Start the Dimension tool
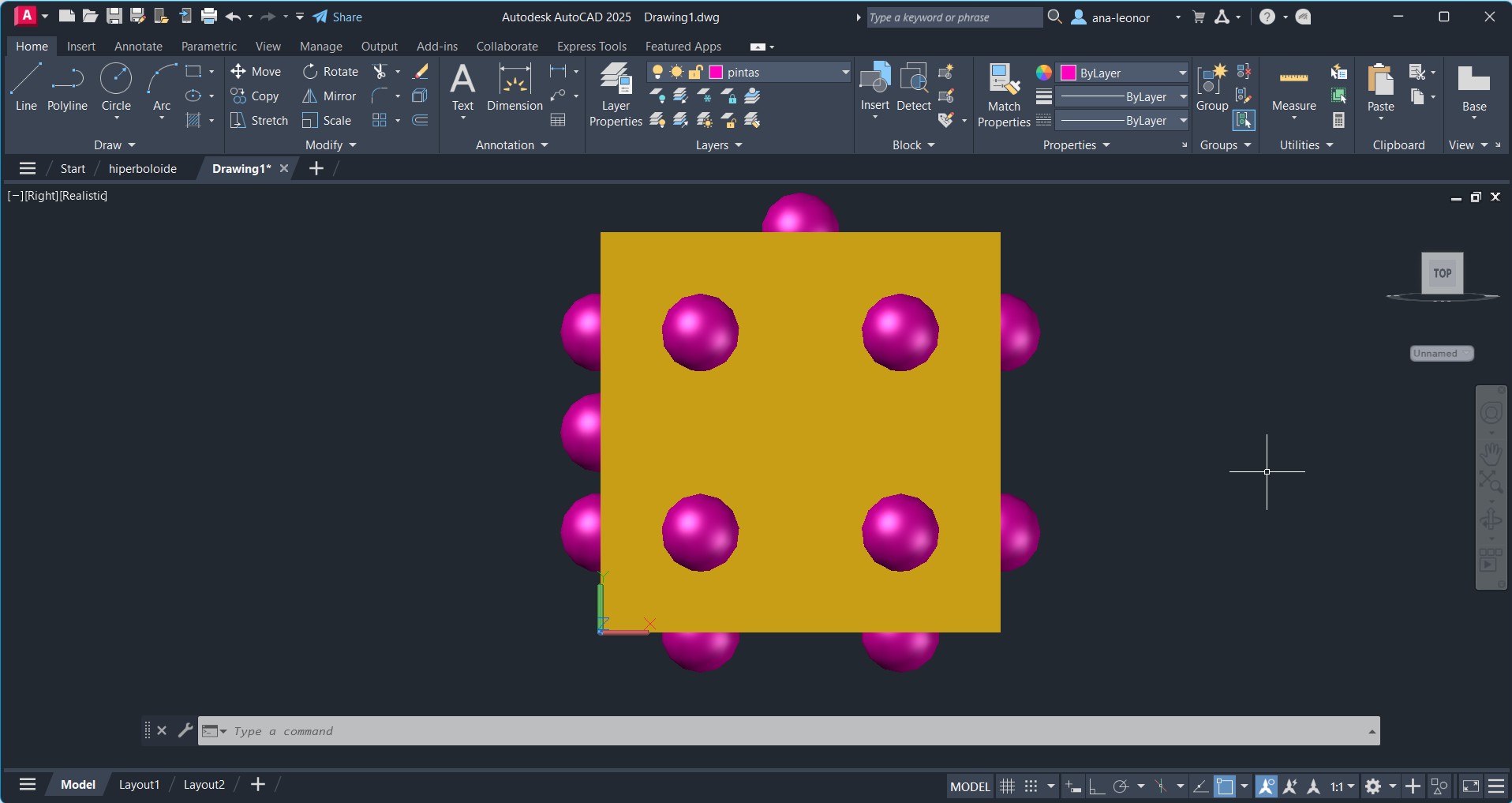Screen dimensions: 1512x803 coord(515,88)
